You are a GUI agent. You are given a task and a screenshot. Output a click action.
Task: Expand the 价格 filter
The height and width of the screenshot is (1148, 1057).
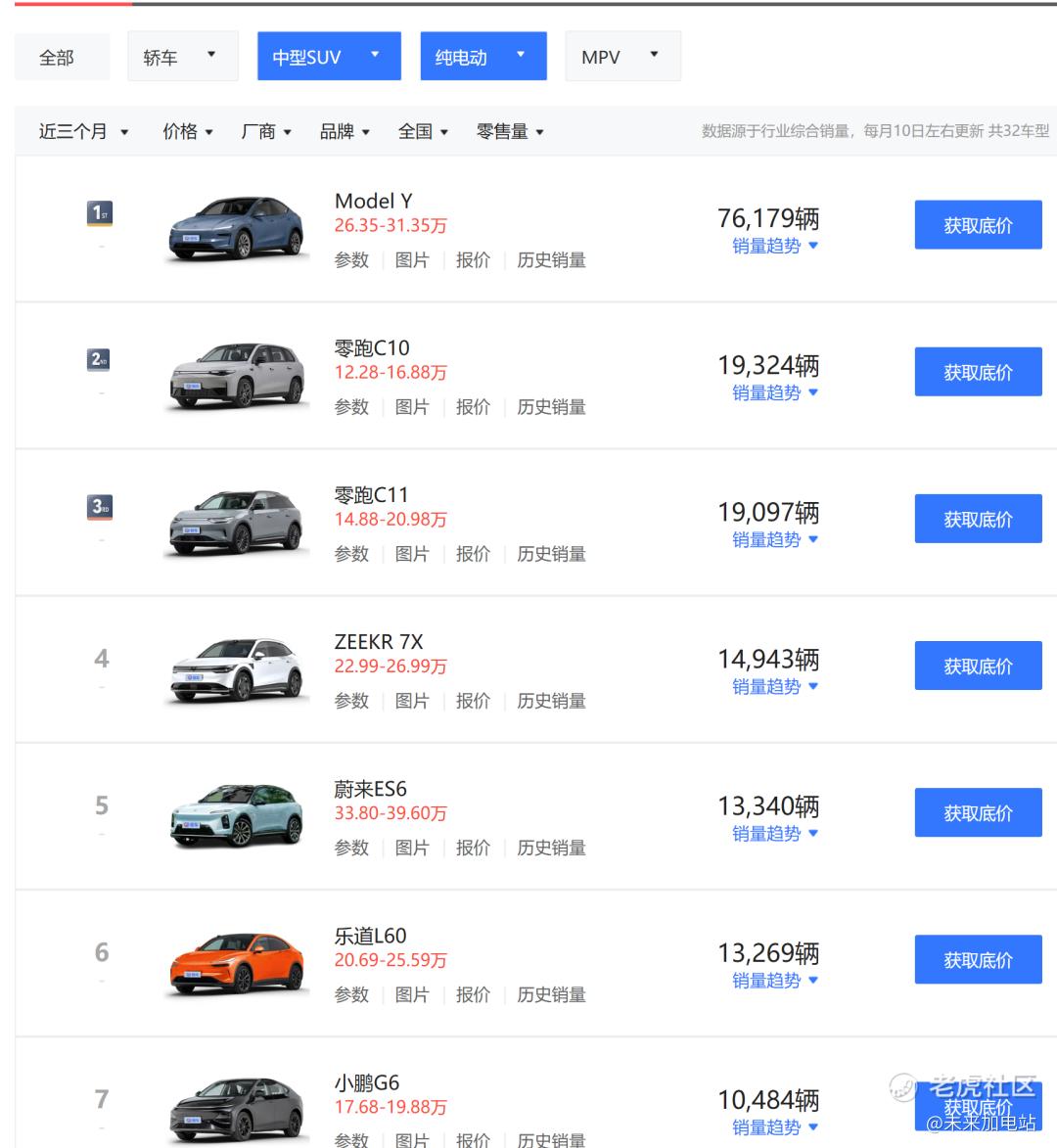click(x=187, y=132)
